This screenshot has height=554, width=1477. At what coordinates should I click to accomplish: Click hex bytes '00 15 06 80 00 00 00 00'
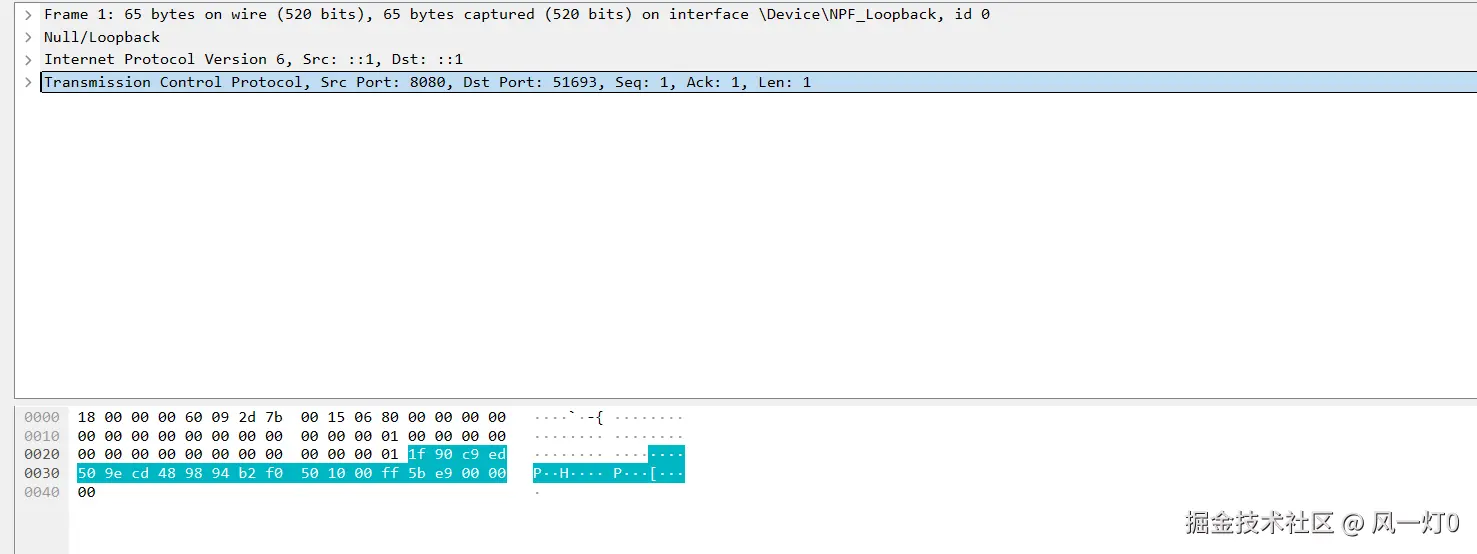point(403,417)
